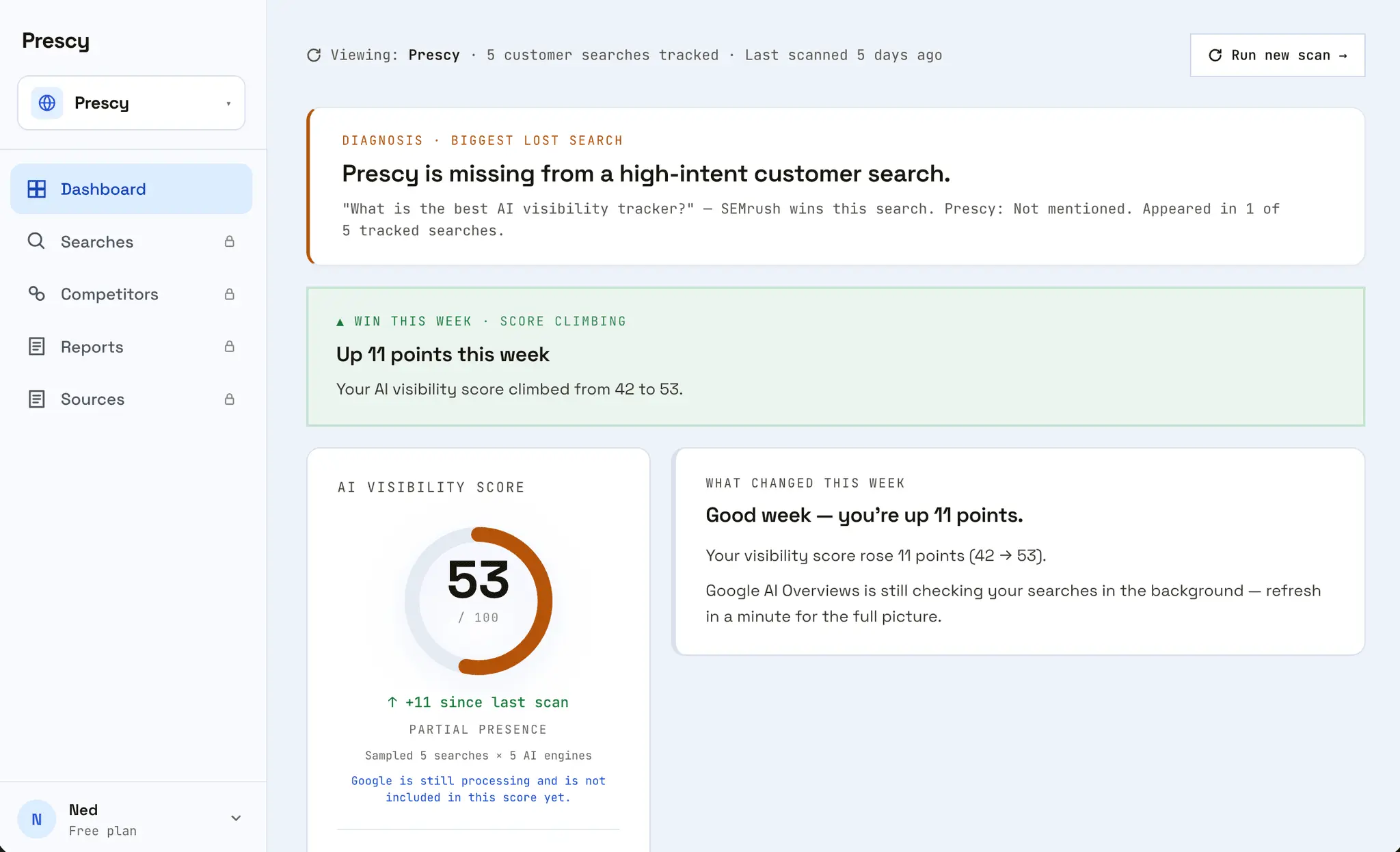Run new scan button

point(1277,55)
